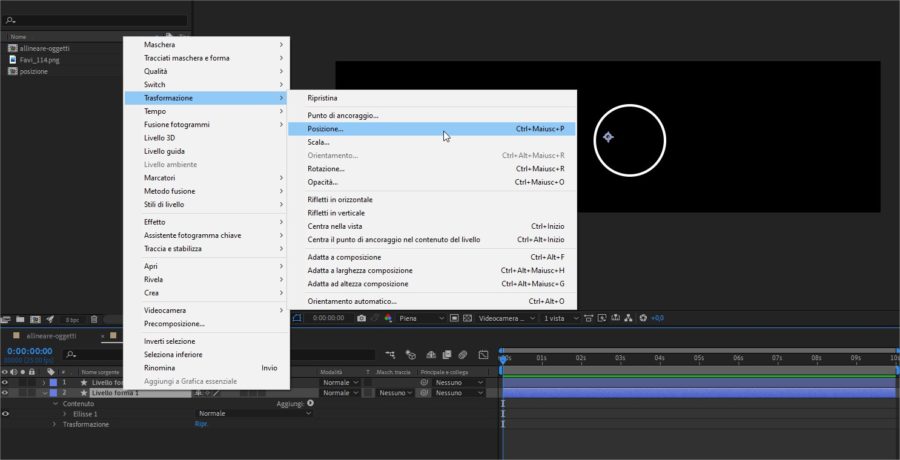900x460 pixels.
Task: Click the Interpret Footage icon in Project panel
Action: tap(5, 320)
